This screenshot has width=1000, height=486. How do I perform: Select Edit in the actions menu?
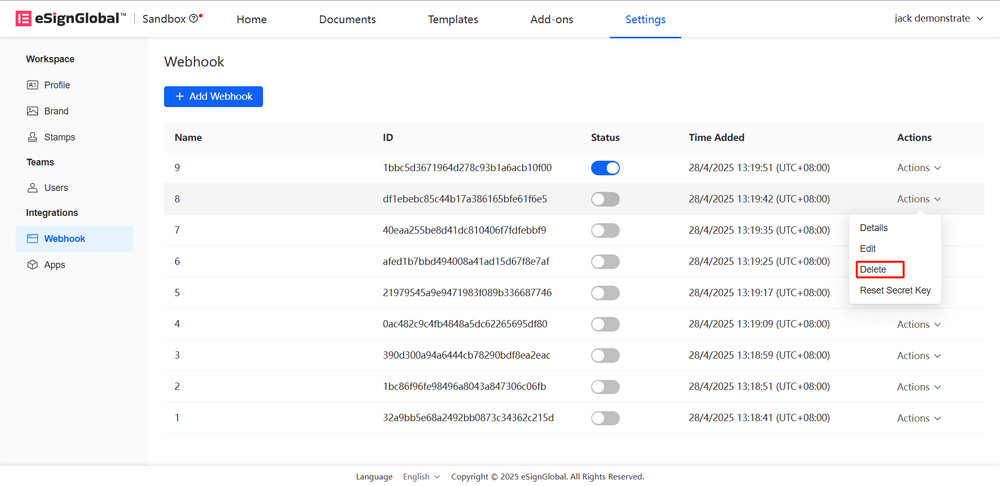click(x=868, y=249)
